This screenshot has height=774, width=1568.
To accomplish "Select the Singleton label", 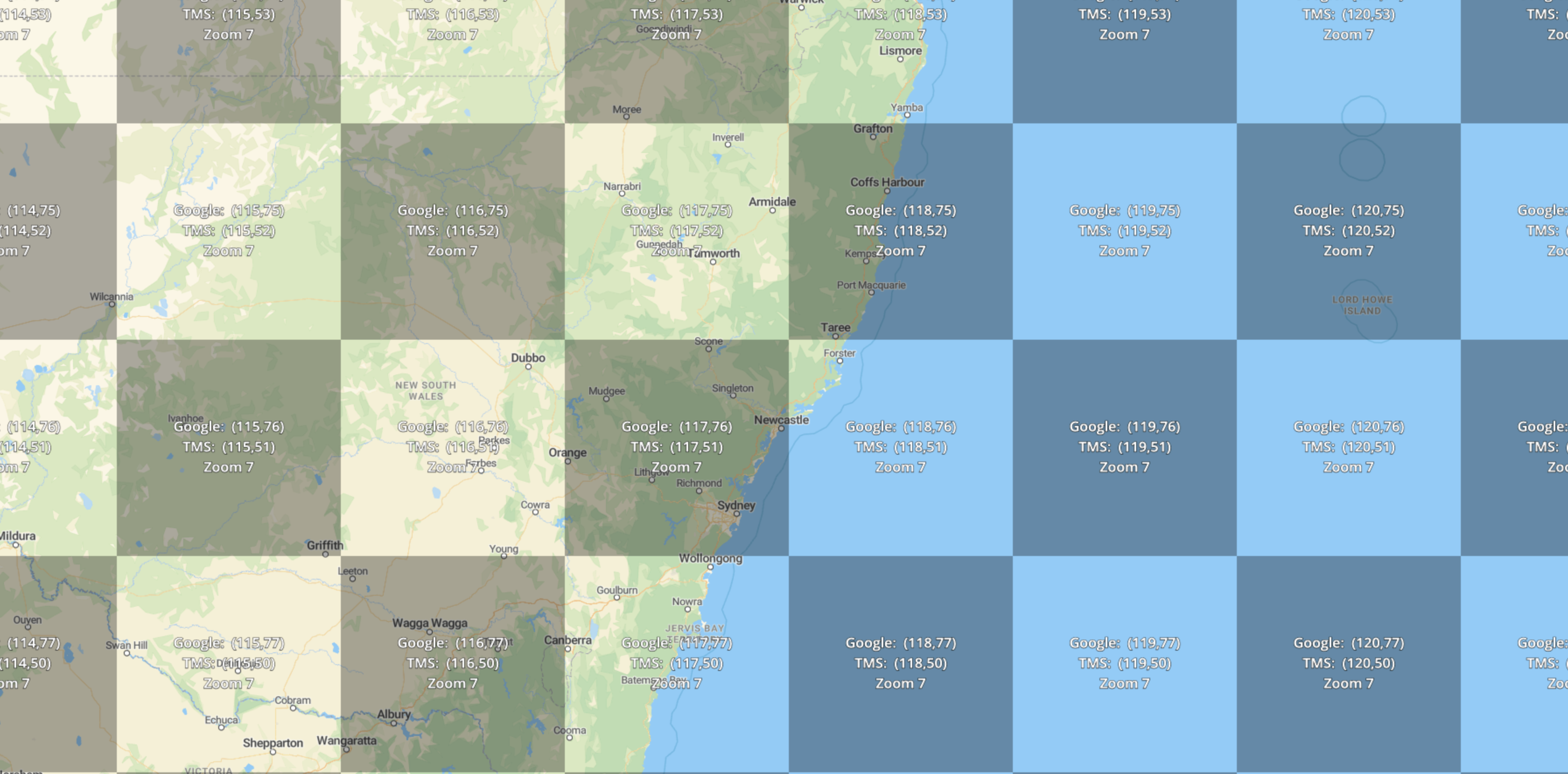I will point(732,388).
